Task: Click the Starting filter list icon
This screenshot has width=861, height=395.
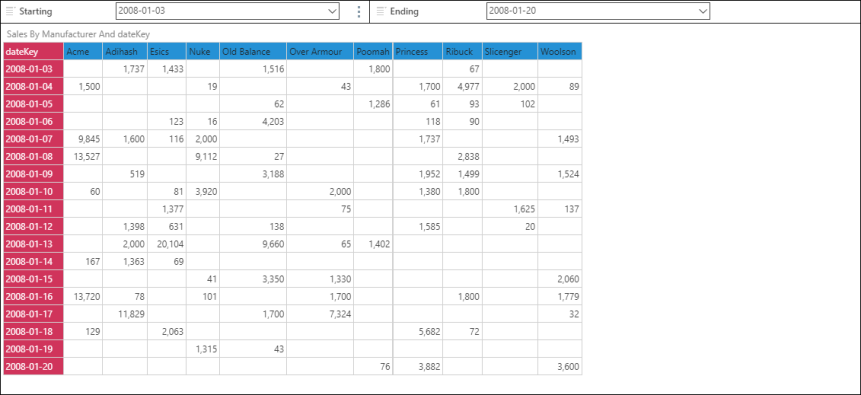Action: point(10,11)
